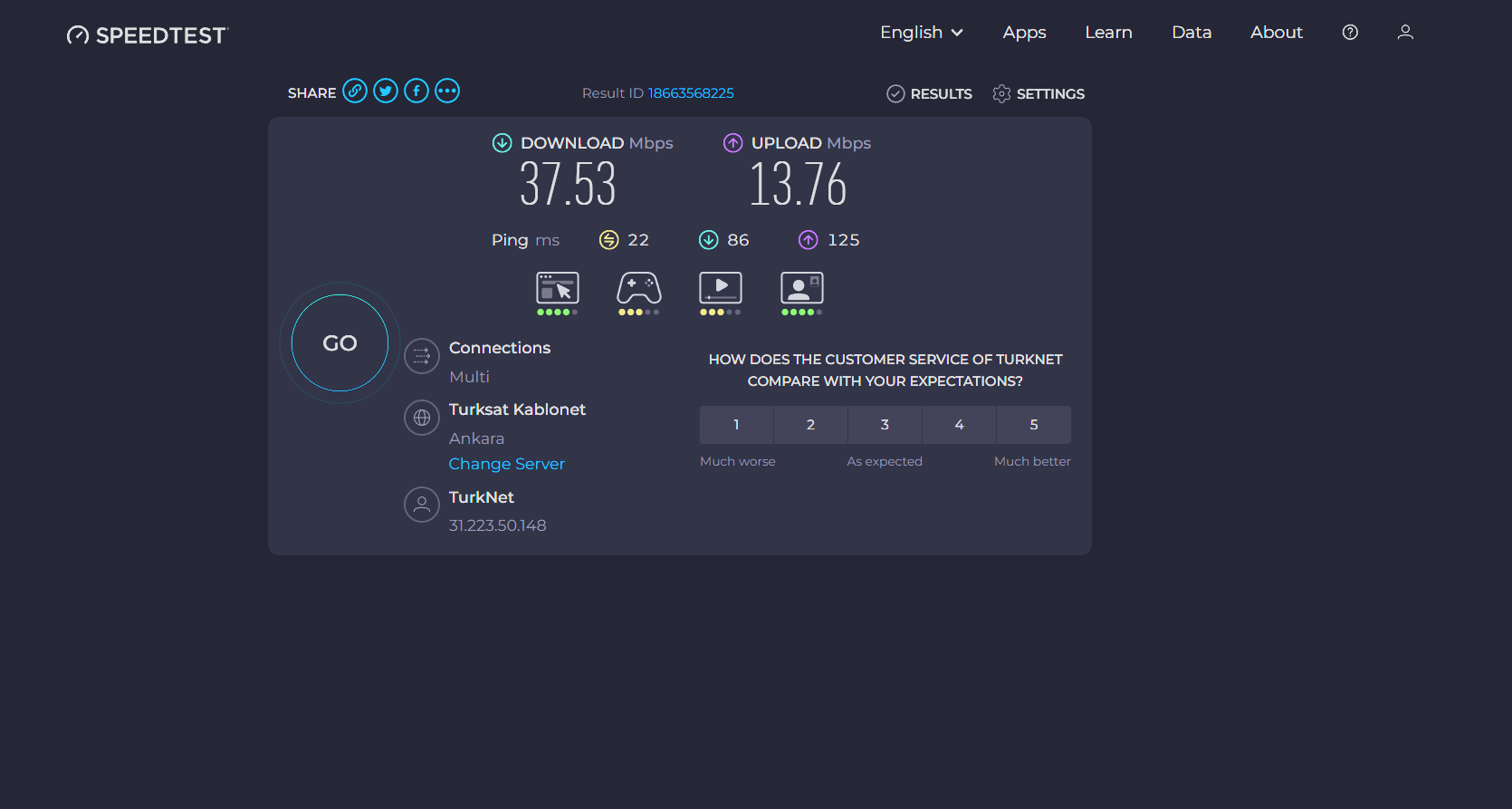Click the server globe icon
Viewport: 1512px width, 809px height.
point(422,419)
